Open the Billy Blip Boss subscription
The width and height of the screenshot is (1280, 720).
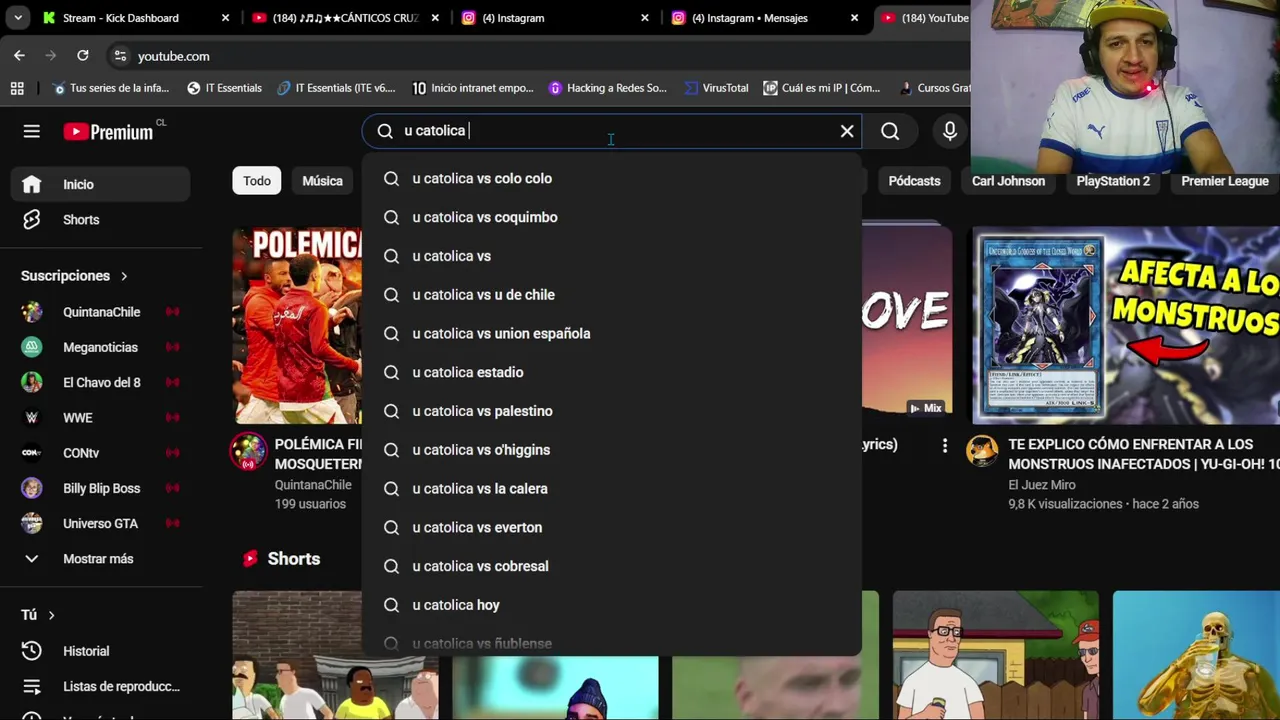[100, 488]
